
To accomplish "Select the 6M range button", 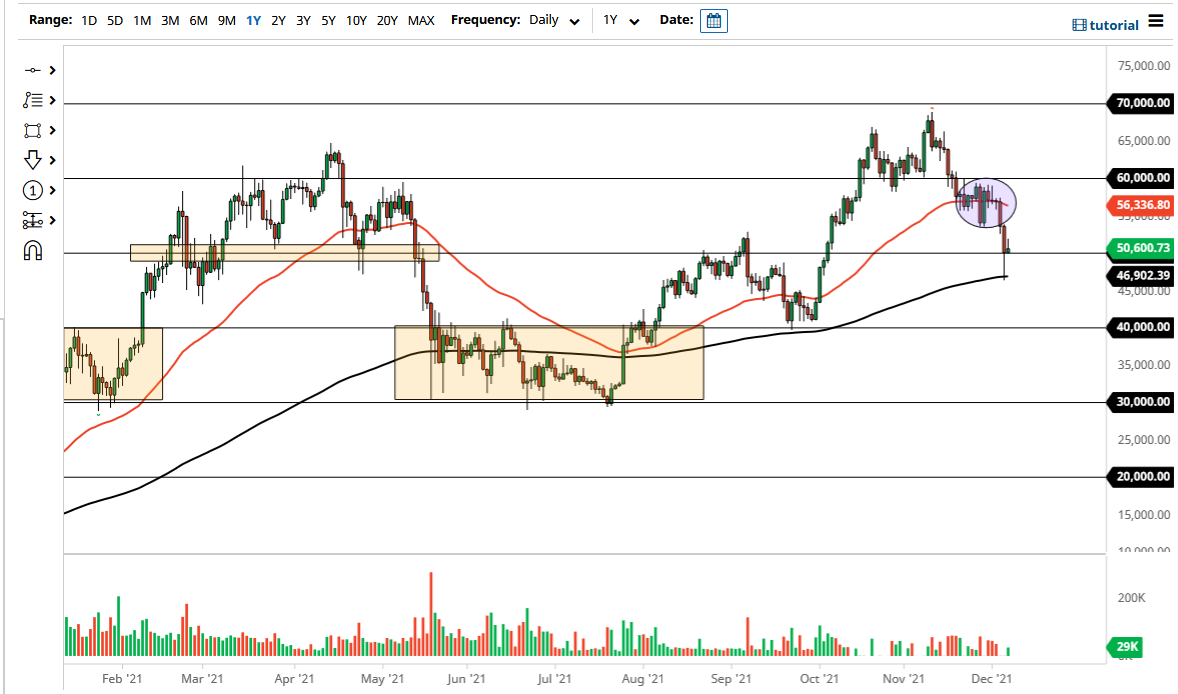I will coord(195,20).
